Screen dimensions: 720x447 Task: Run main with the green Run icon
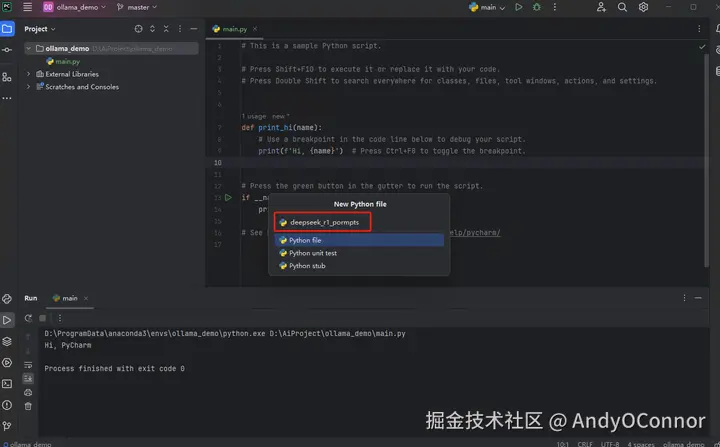coord(518,7)
